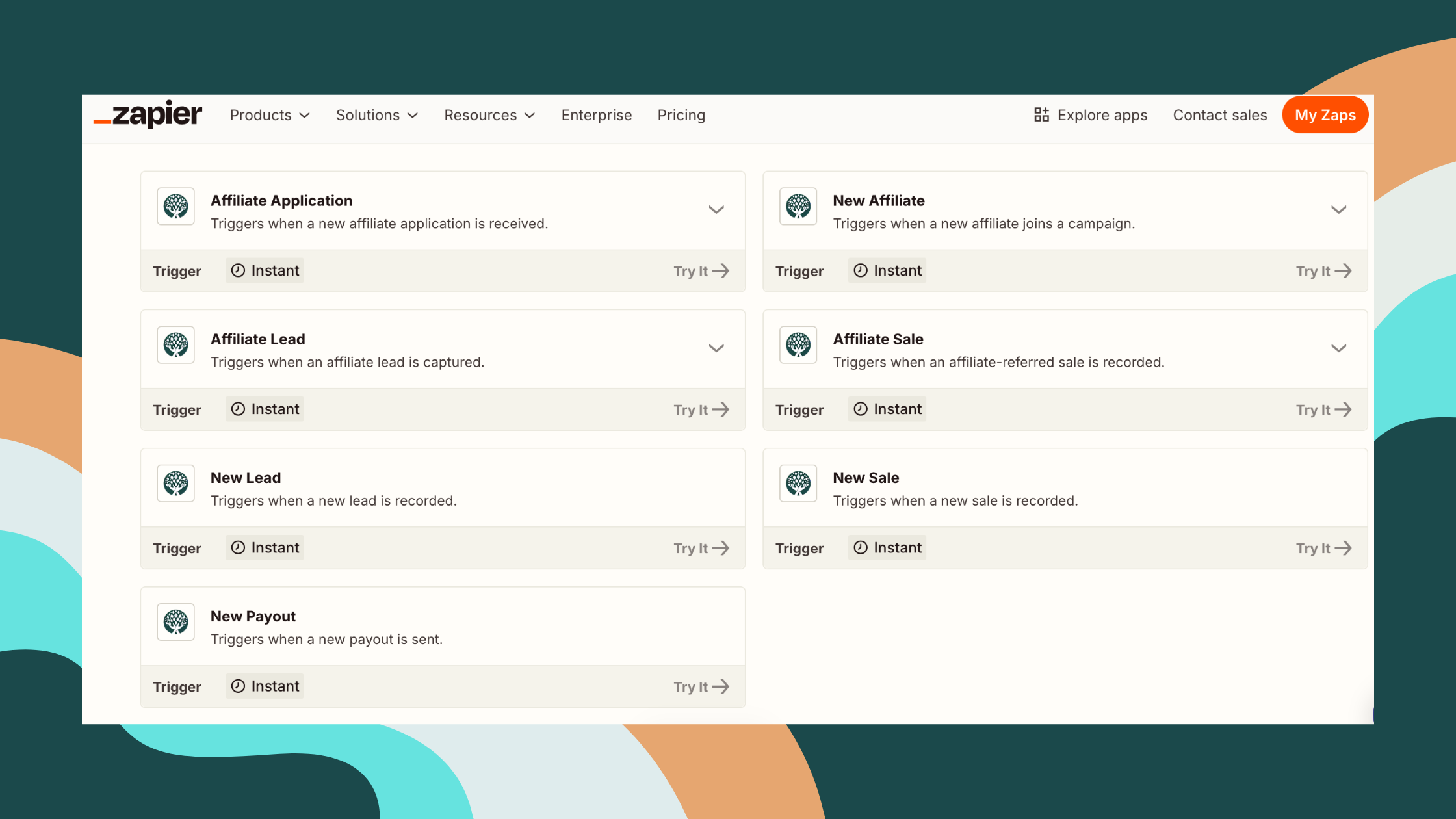This screenshot has width=1456, height=819.
Task: Select the Affiliate Lead app icon
Action: click(175, 344)
